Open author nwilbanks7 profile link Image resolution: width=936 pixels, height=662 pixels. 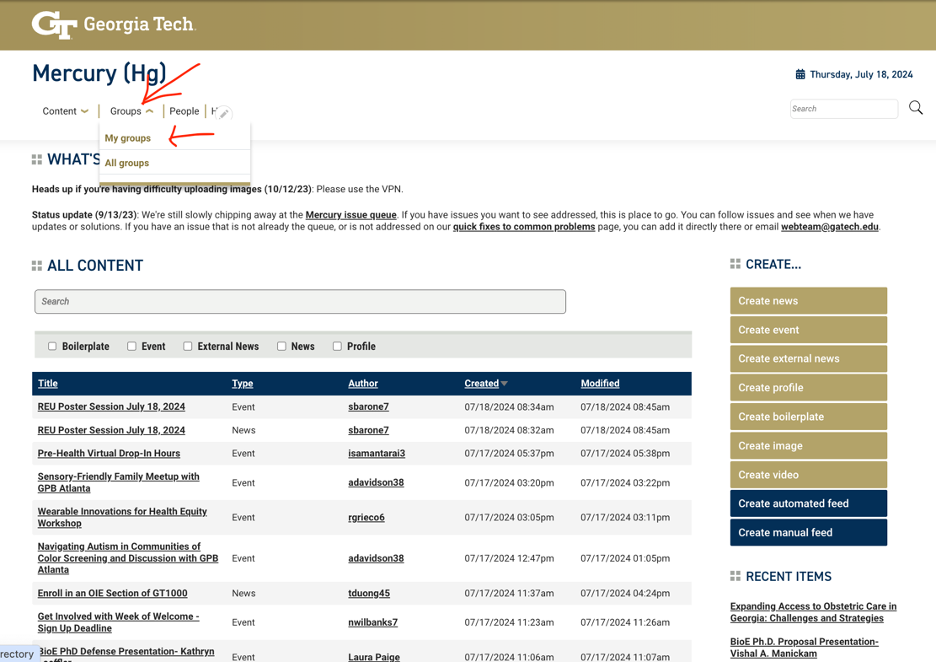tap(373, 622)
